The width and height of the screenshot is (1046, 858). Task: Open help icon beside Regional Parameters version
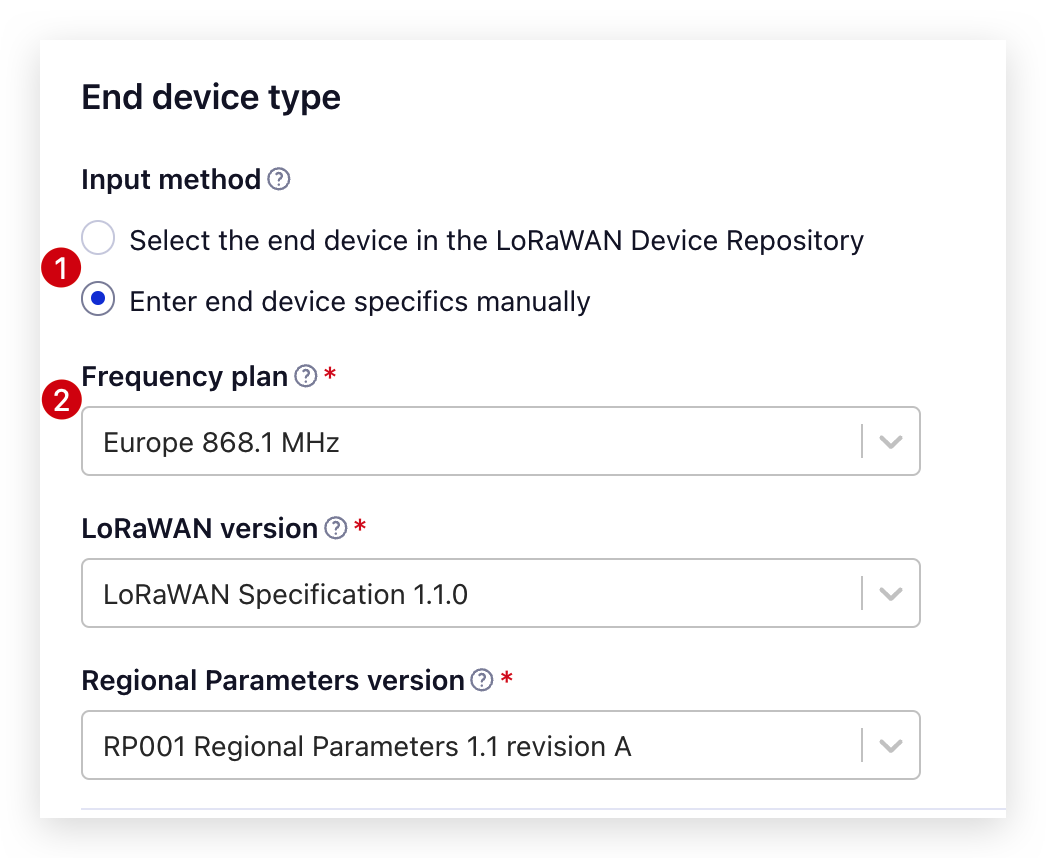(482, 680)
